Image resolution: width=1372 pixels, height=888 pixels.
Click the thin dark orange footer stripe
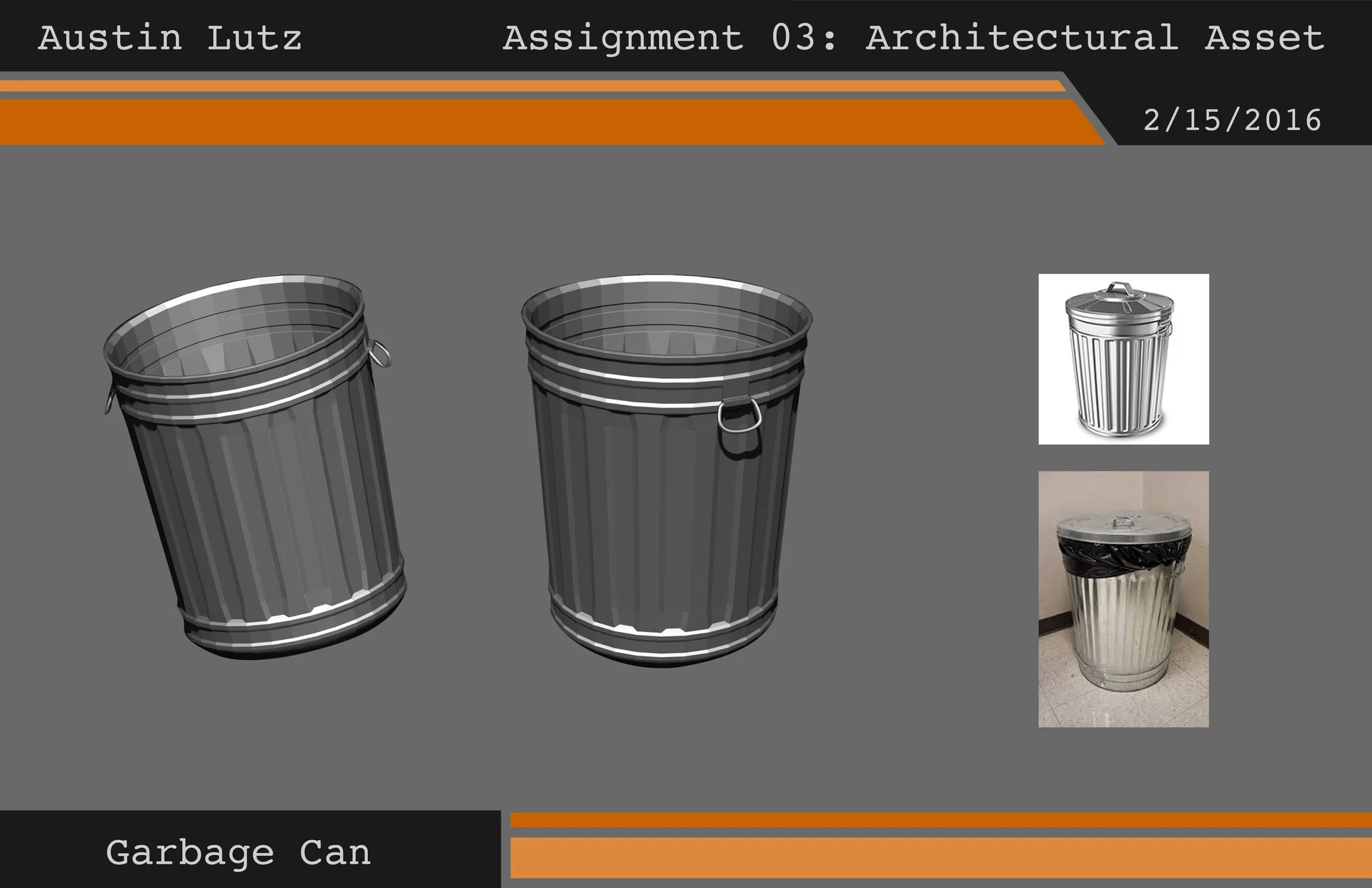pyautogui.click(x=940, y=820)
